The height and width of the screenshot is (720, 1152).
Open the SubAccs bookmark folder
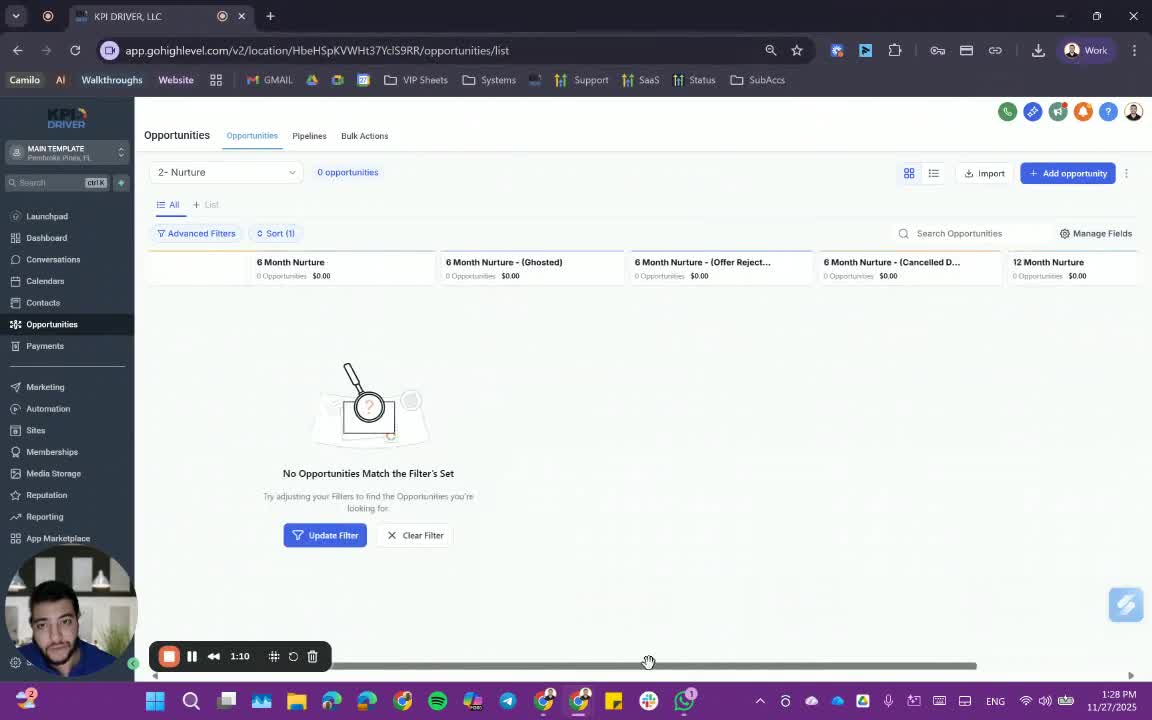[757, 80]
